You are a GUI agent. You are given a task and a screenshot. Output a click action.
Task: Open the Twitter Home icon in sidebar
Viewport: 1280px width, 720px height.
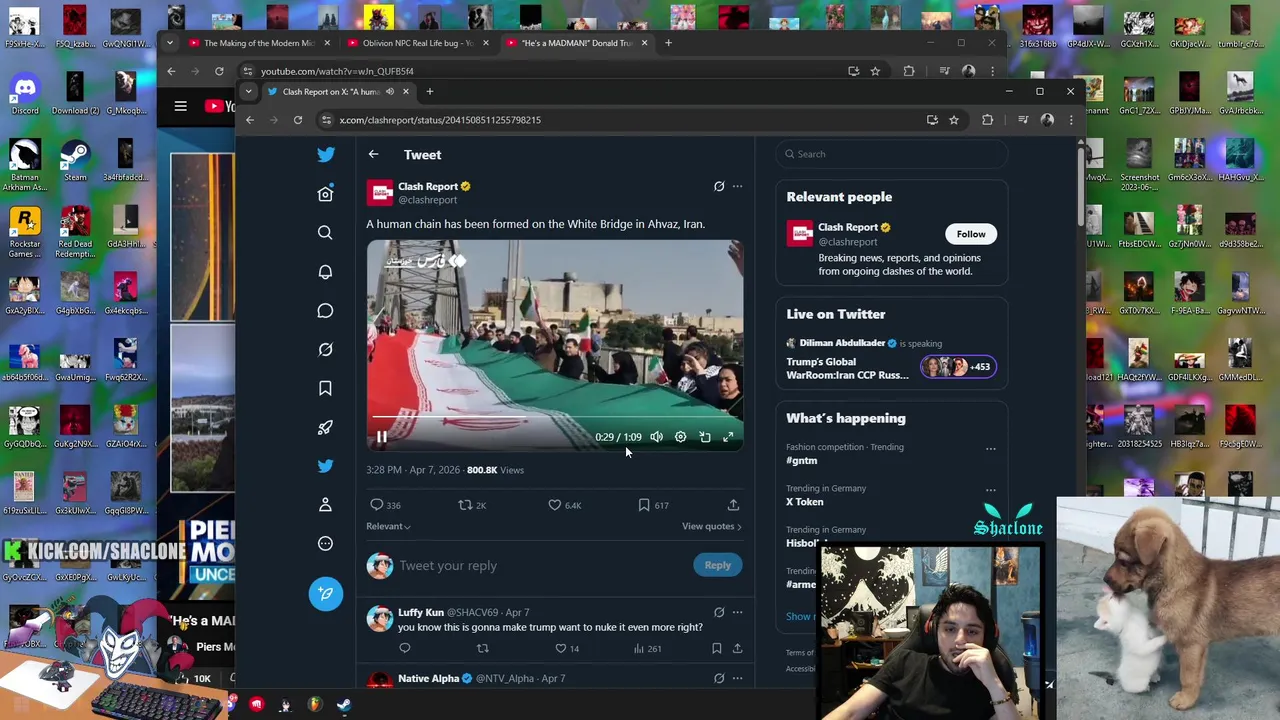click(x=325, y=194)
